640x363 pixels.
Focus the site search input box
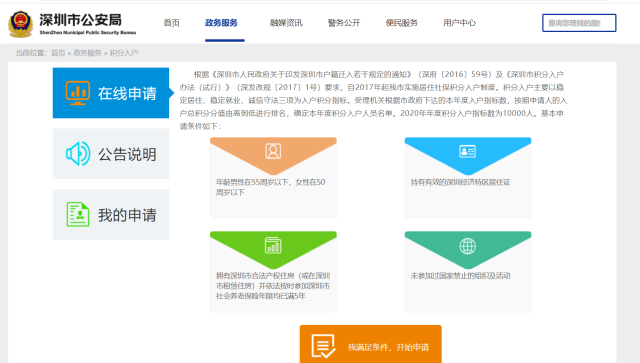coord(579,23)
